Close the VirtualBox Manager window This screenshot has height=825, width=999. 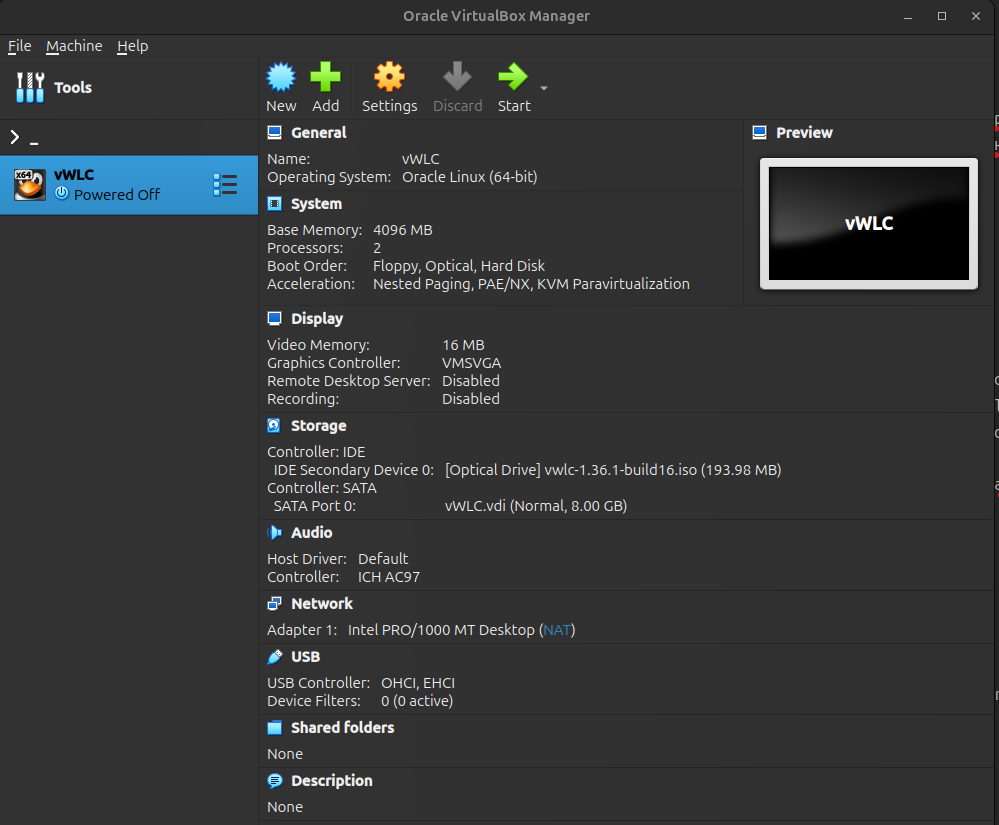(x=975, y=17)
